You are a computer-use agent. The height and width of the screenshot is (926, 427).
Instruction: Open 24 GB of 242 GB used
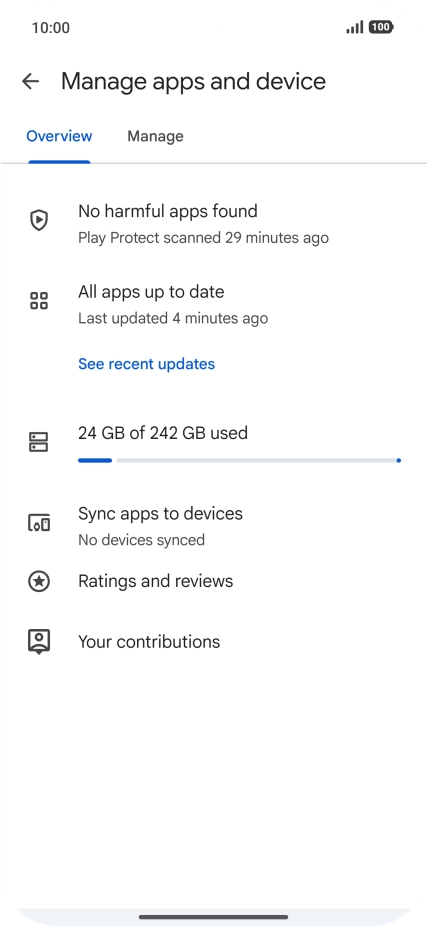pos(163,433)
